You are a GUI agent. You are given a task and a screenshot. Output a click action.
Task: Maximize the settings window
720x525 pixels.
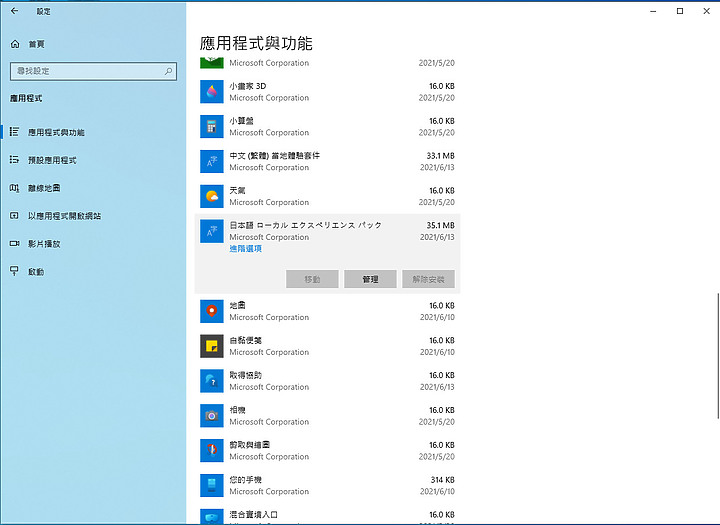tap(680, 11)
